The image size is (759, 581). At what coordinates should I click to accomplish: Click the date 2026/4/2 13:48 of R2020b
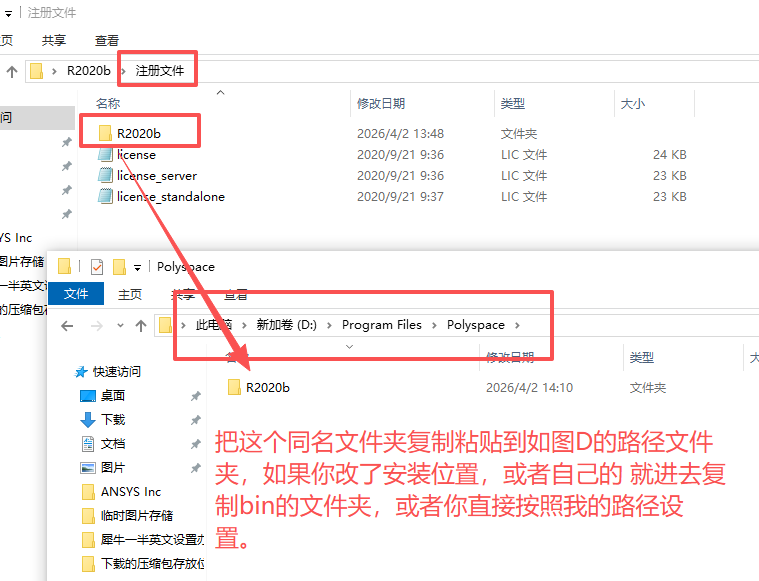pos(400,134)
